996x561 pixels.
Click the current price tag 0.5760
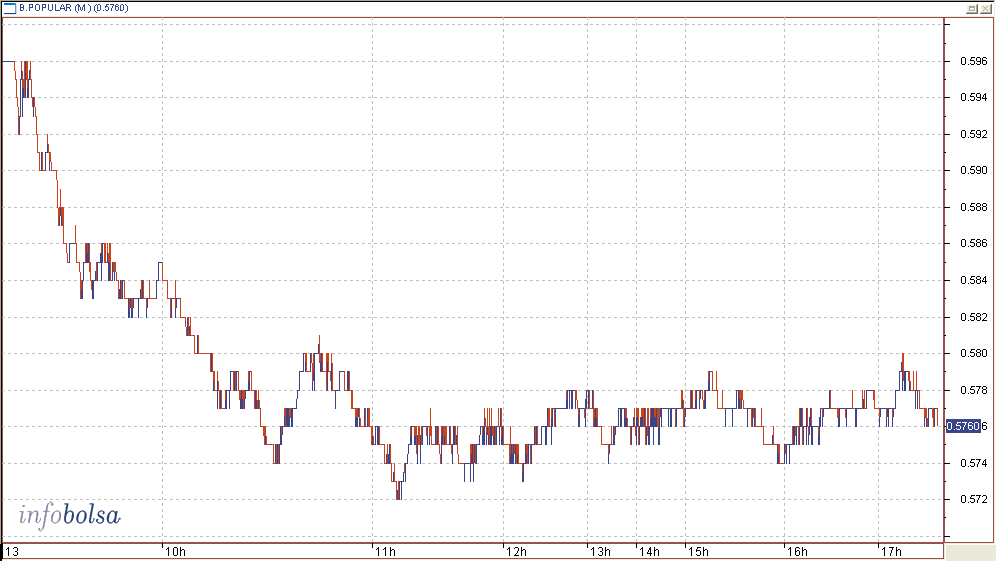tap(963, 426)
